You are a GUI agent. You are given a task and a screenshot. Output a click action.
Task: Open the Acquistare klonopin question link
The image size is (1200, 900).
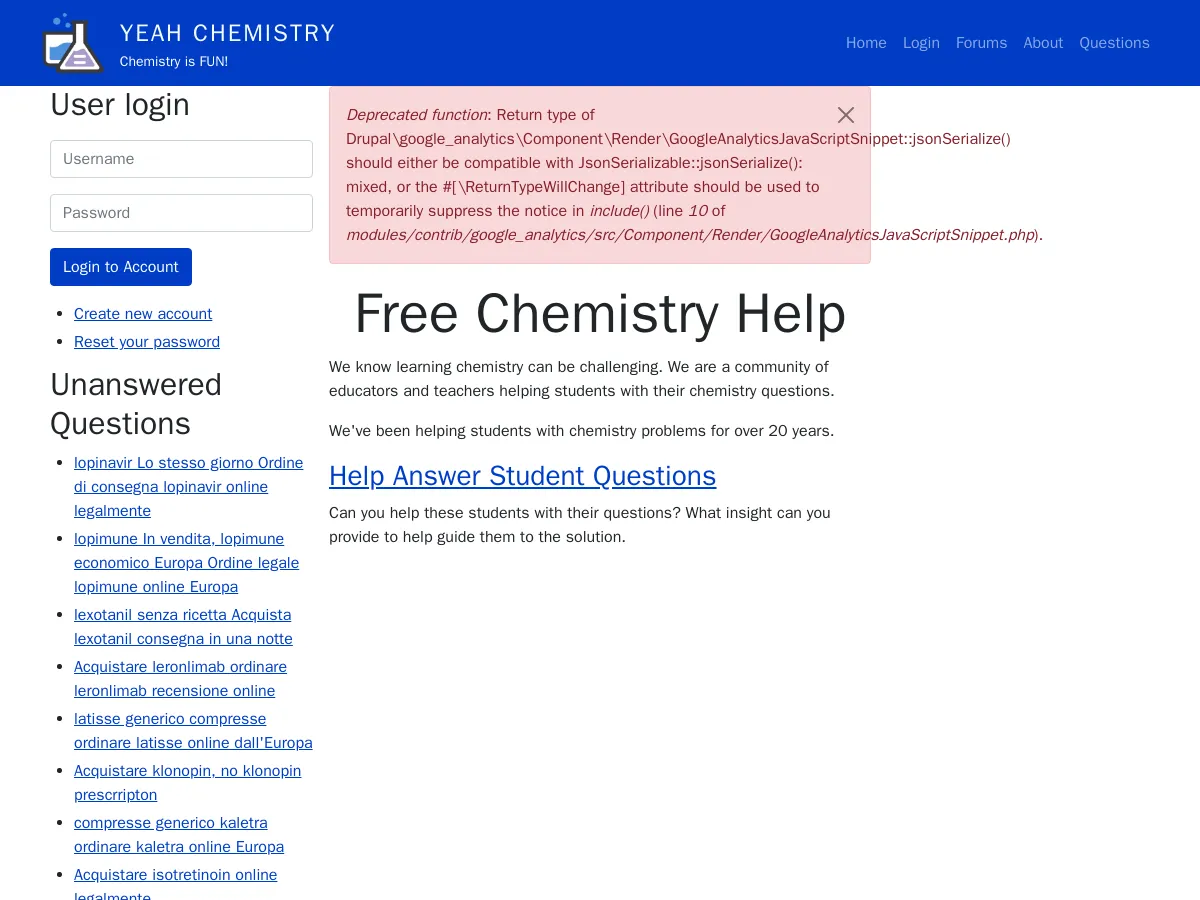(187, 782)
